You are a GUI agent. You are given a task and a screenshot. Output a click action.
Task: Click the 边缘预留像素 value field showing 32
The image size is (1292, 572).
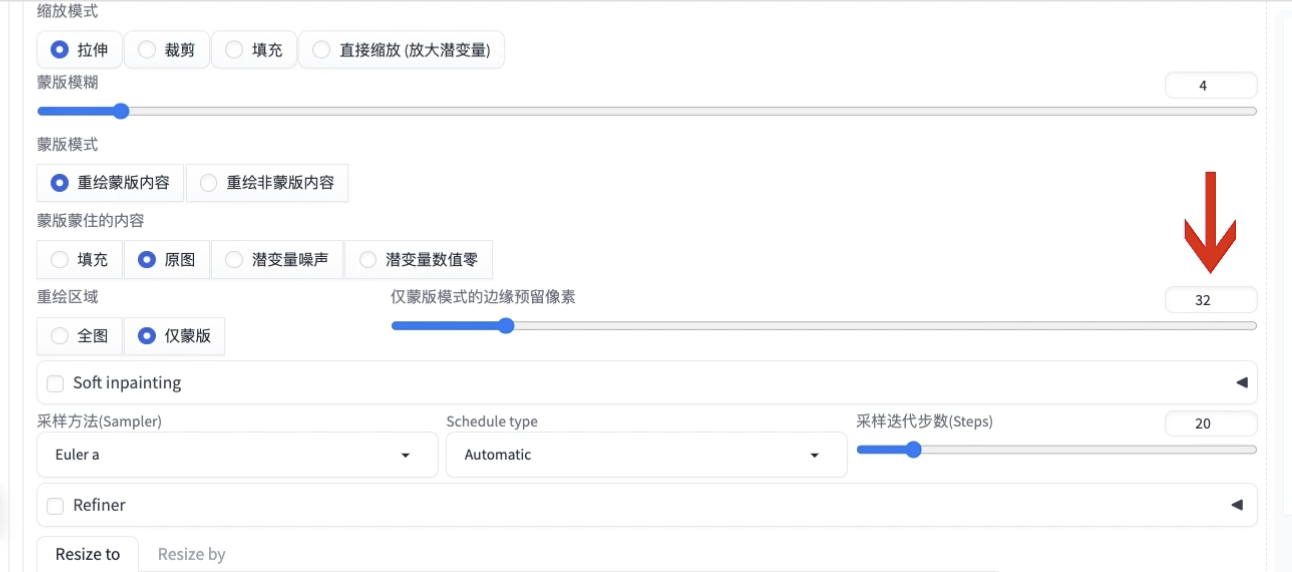click(x=1211, y=300)
